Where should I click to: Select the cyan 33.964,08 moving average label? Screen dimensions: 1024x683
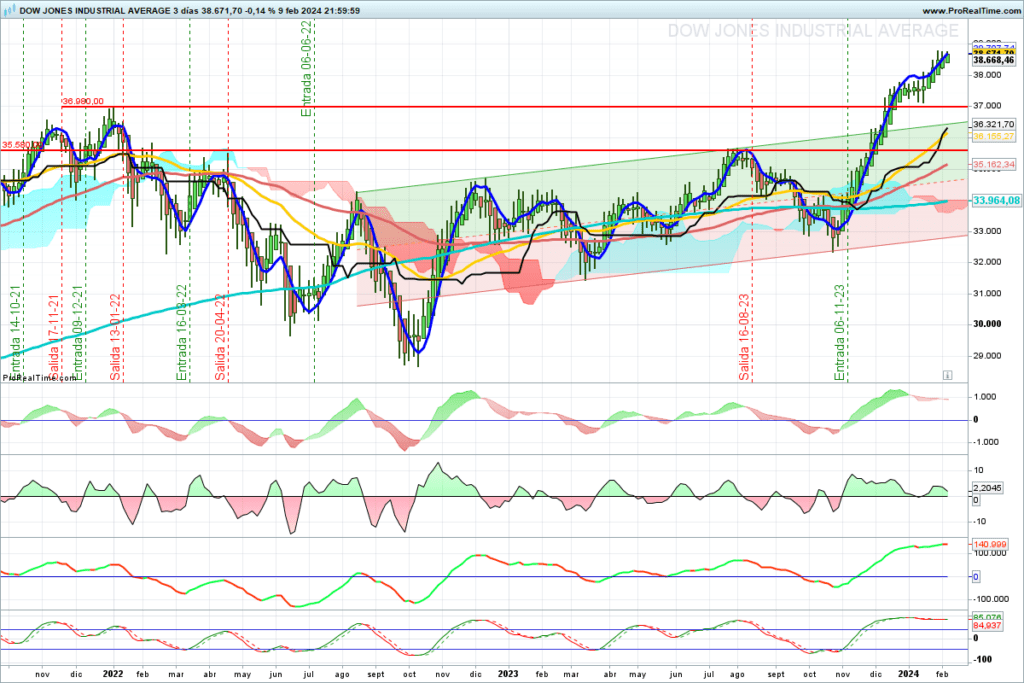click(x=996, y=200)
